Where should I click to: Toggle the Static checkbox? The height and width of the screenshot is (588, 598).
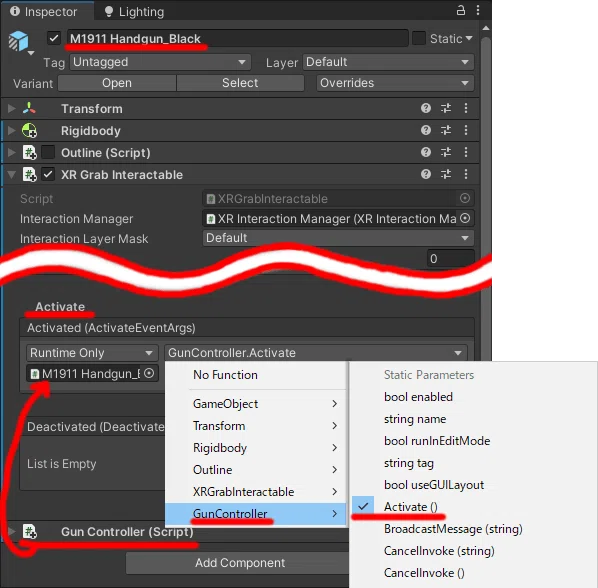coord(419,38)
